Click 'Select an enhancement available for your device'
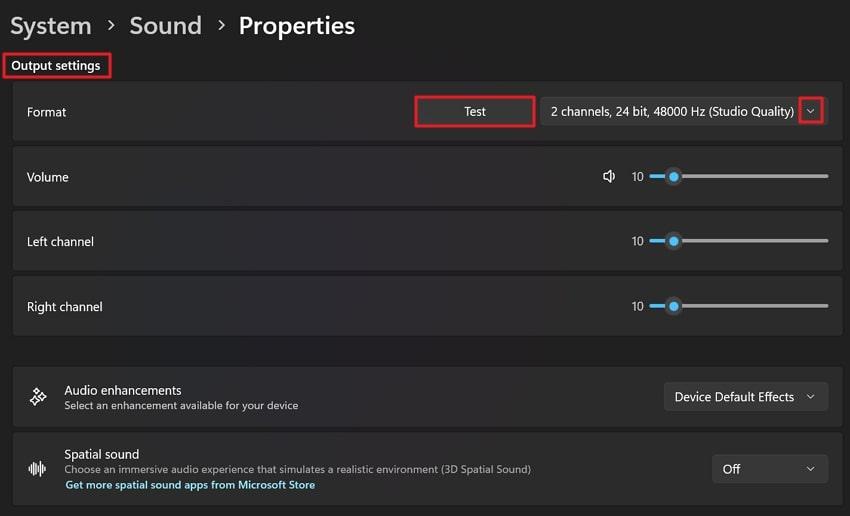 tap(181, 405)
